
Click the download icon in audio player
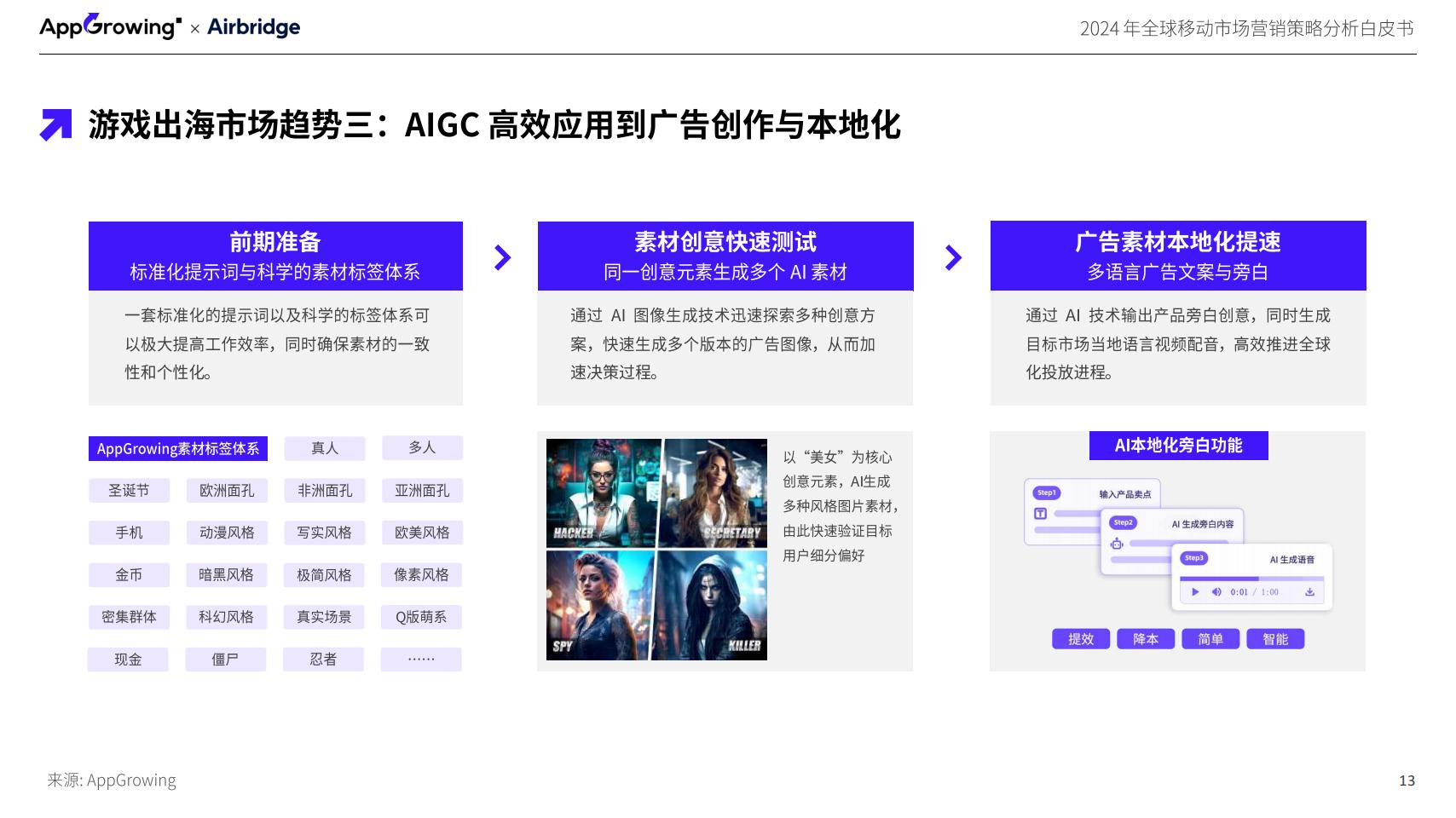(1309, 592)
